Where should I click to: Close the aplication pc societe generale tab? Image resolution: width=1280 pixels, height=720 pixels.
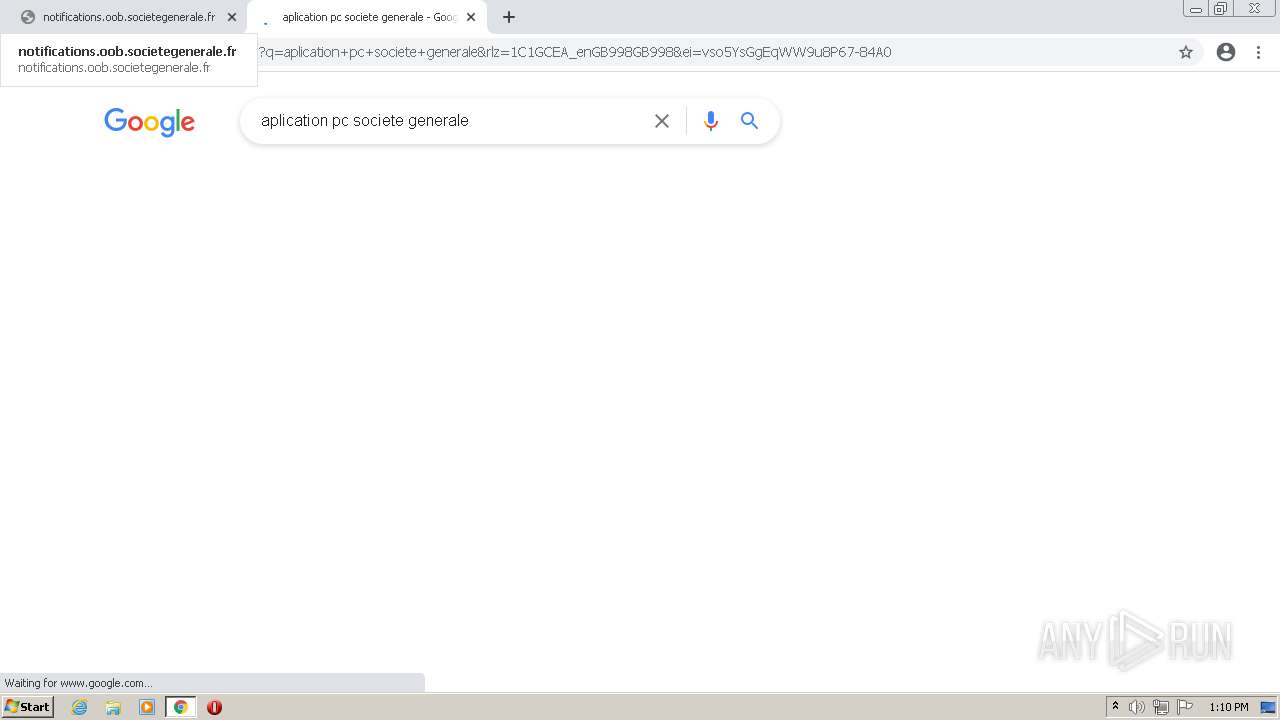point(471,17)
